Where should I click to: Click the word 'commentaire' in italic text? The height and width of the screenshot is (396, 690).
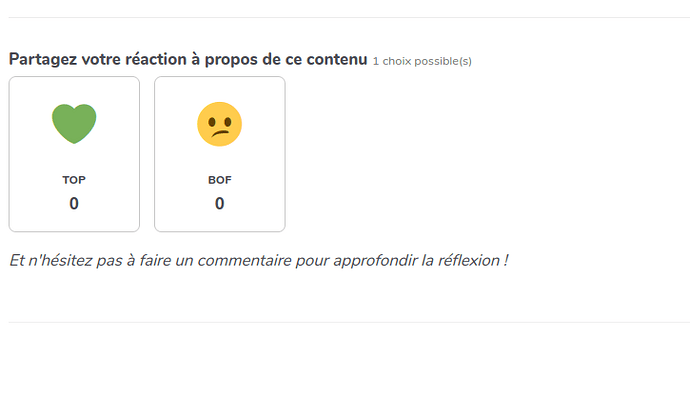244,260
